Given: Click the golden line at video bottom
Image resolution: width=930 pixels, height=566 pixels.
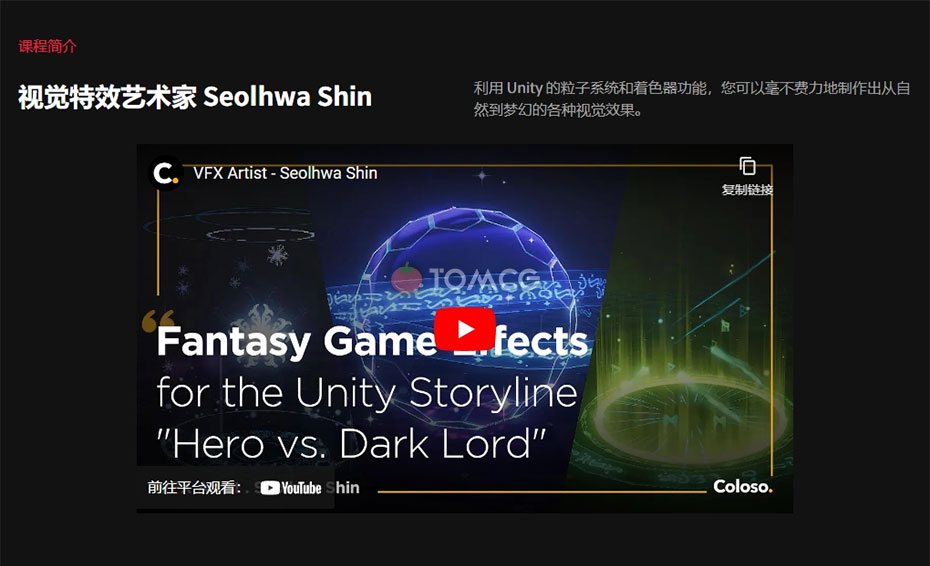Looking at the screenshot, I should tap(542, 492).
